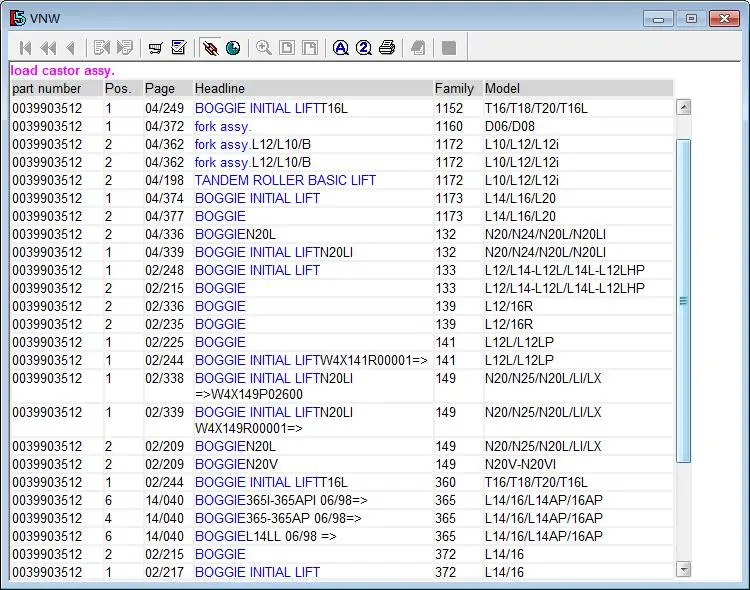Click the next document page icon
Image resolution: width=750 pixels, height=590 pixels.
coord(124,48)
